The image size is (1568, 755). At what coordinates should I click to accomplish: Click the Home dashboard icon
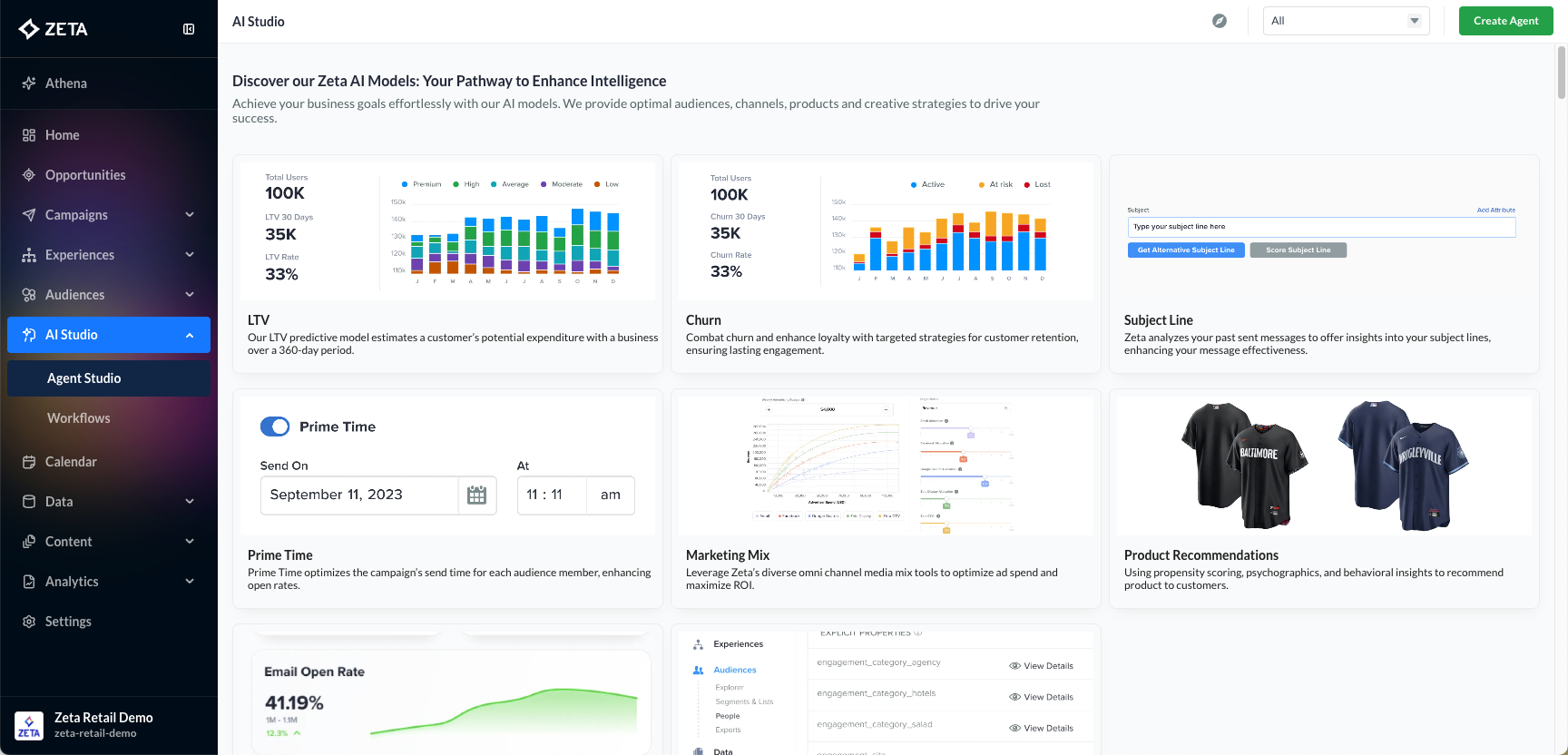(29, 135)
